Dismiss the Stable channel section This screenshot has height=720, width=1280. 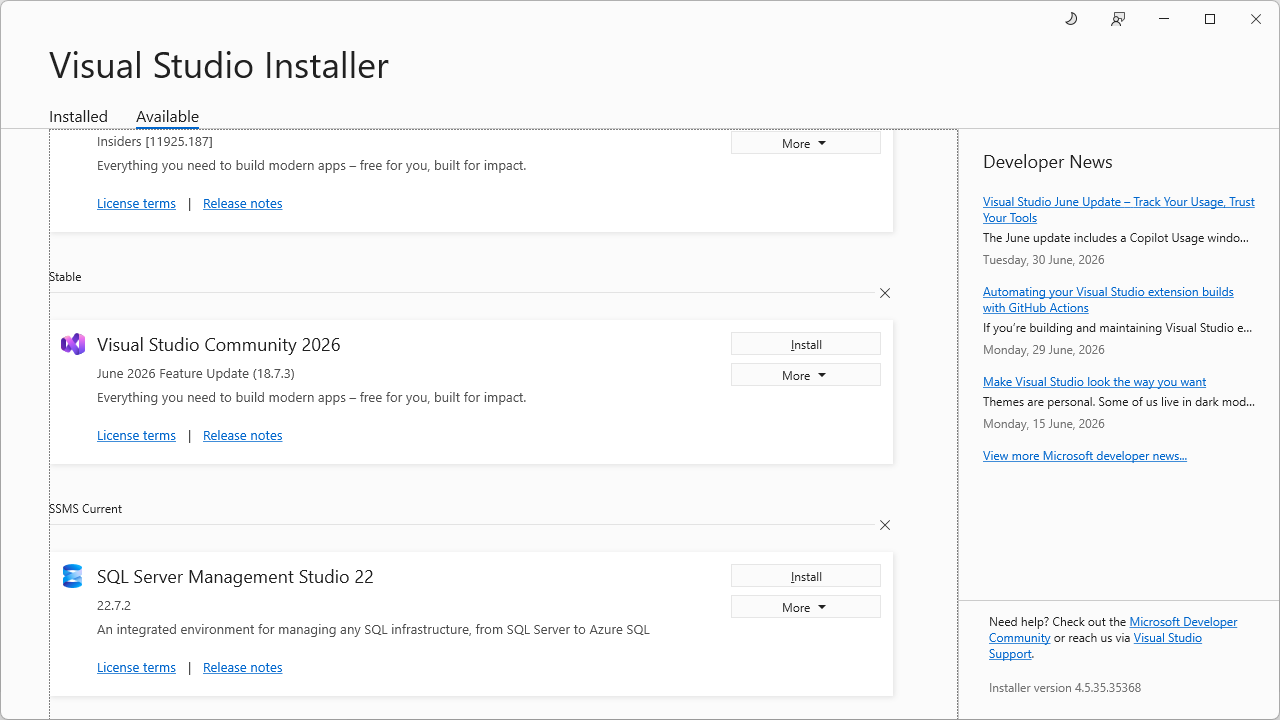click(885, 293)
